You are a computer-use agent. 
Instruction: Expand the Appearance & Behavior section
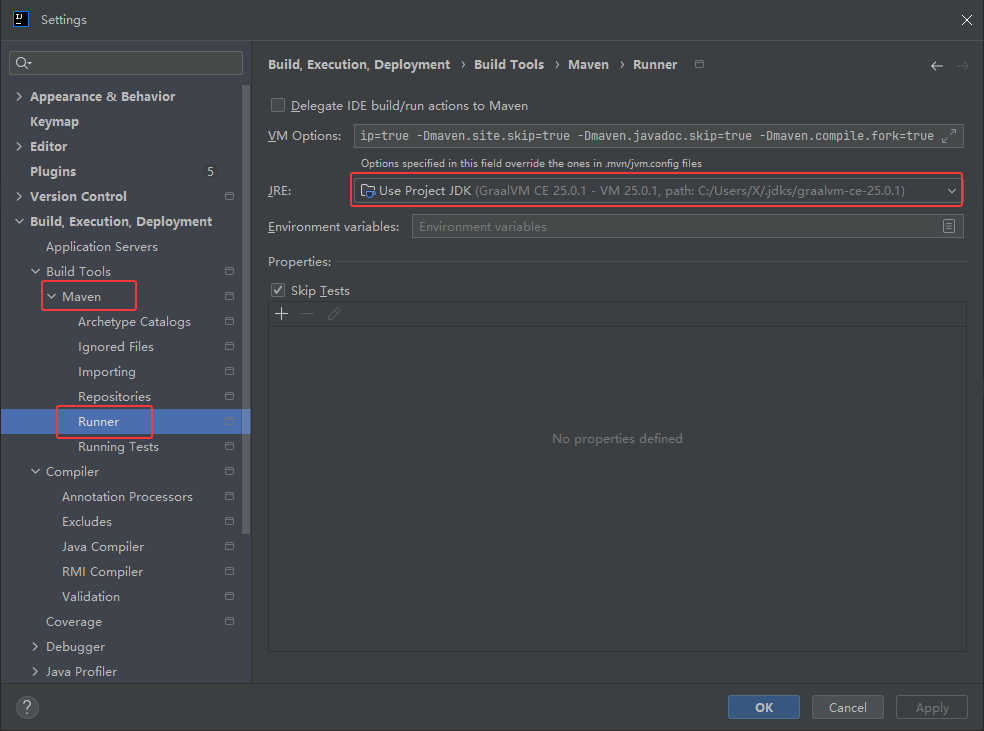17,96
